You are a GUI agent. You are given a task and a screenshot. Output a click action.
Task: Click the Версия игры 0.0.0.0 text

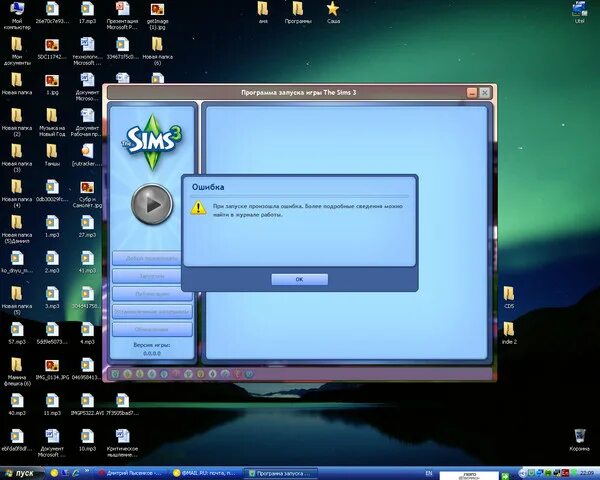152,349
